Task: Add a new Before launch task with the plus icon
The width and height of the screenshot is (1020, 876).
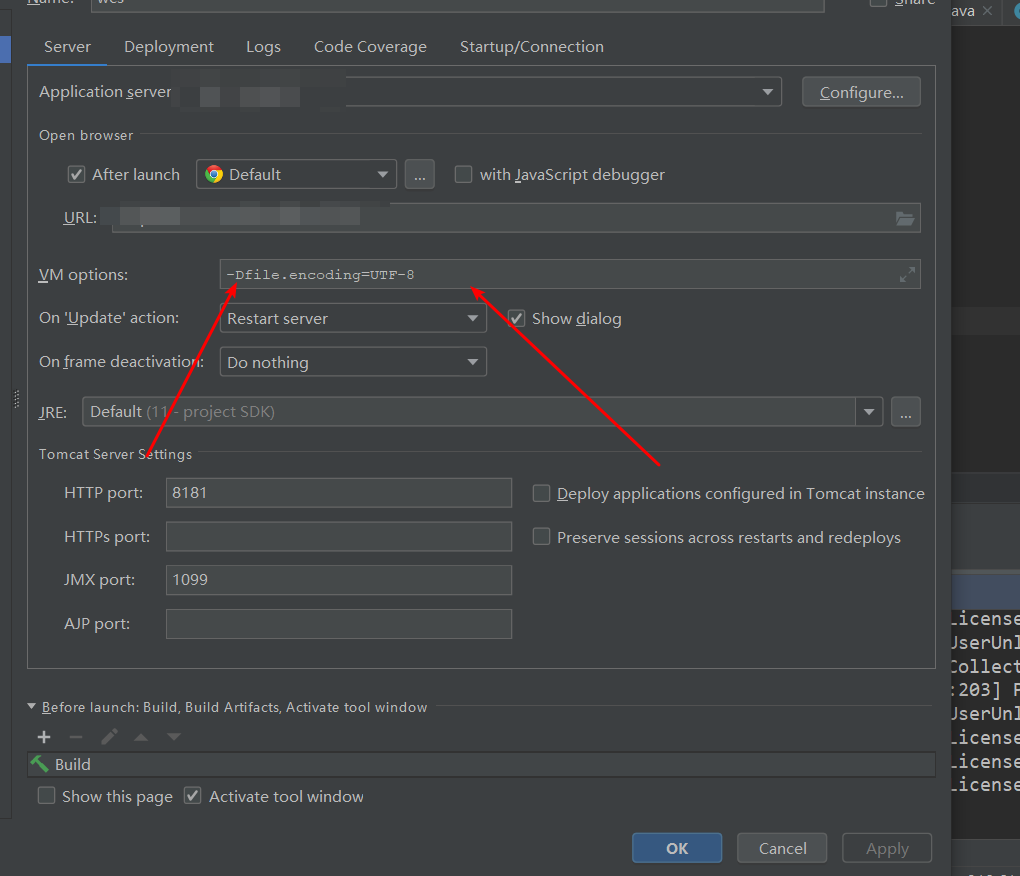Action: pos(44,737)
